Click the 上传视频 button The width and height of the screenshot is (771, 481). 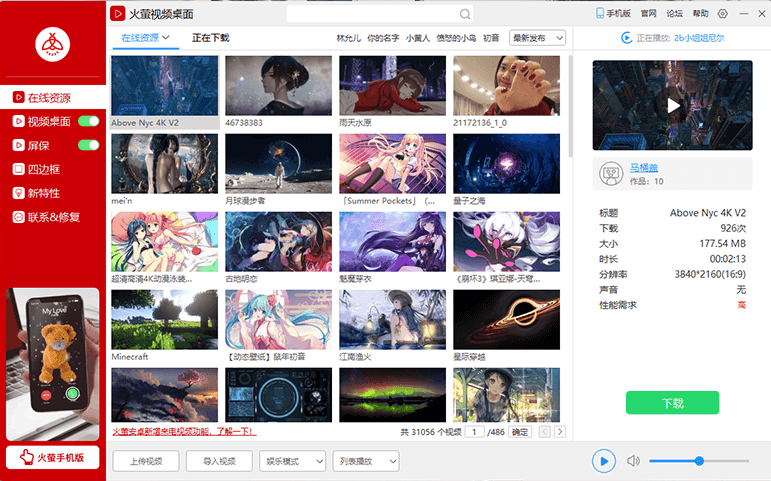pos(146,461)
